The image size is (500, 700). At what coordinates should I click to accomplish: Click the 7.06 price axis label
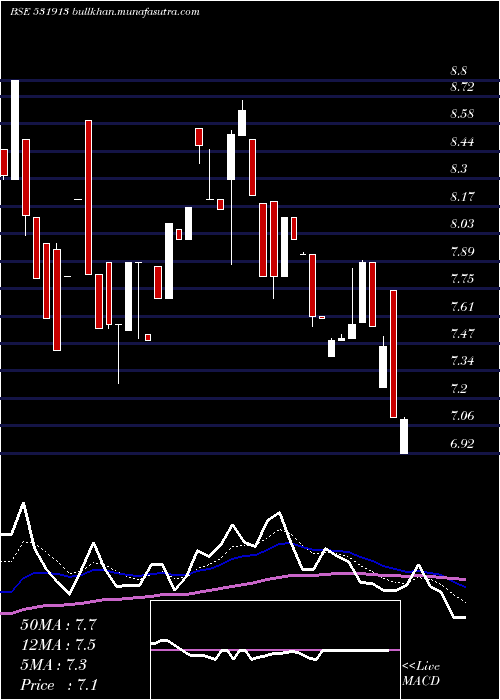462,416
